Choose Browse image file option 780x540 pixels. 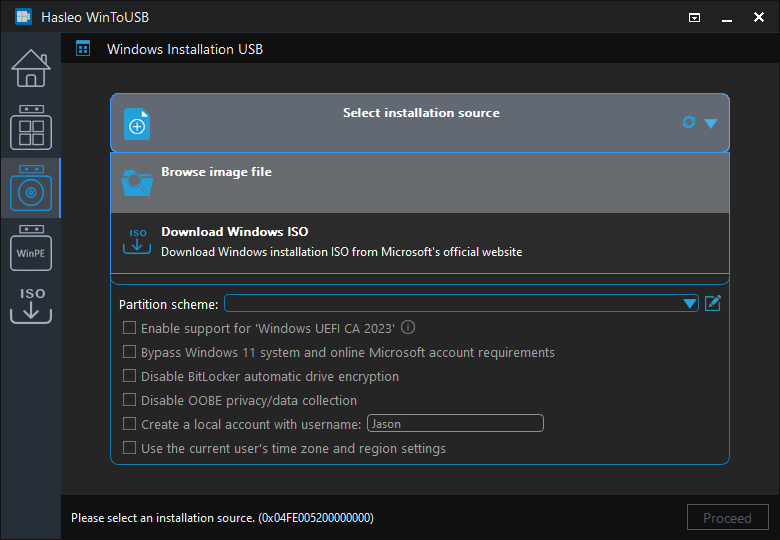pyautogui.click(x=420, y=183)
